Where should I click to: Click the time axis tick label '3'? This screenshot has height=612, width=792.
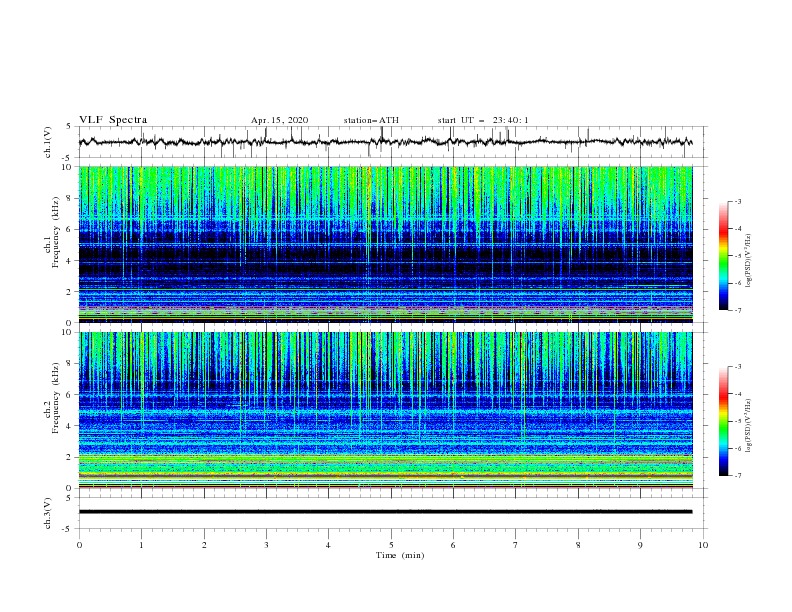coord(266,545)
